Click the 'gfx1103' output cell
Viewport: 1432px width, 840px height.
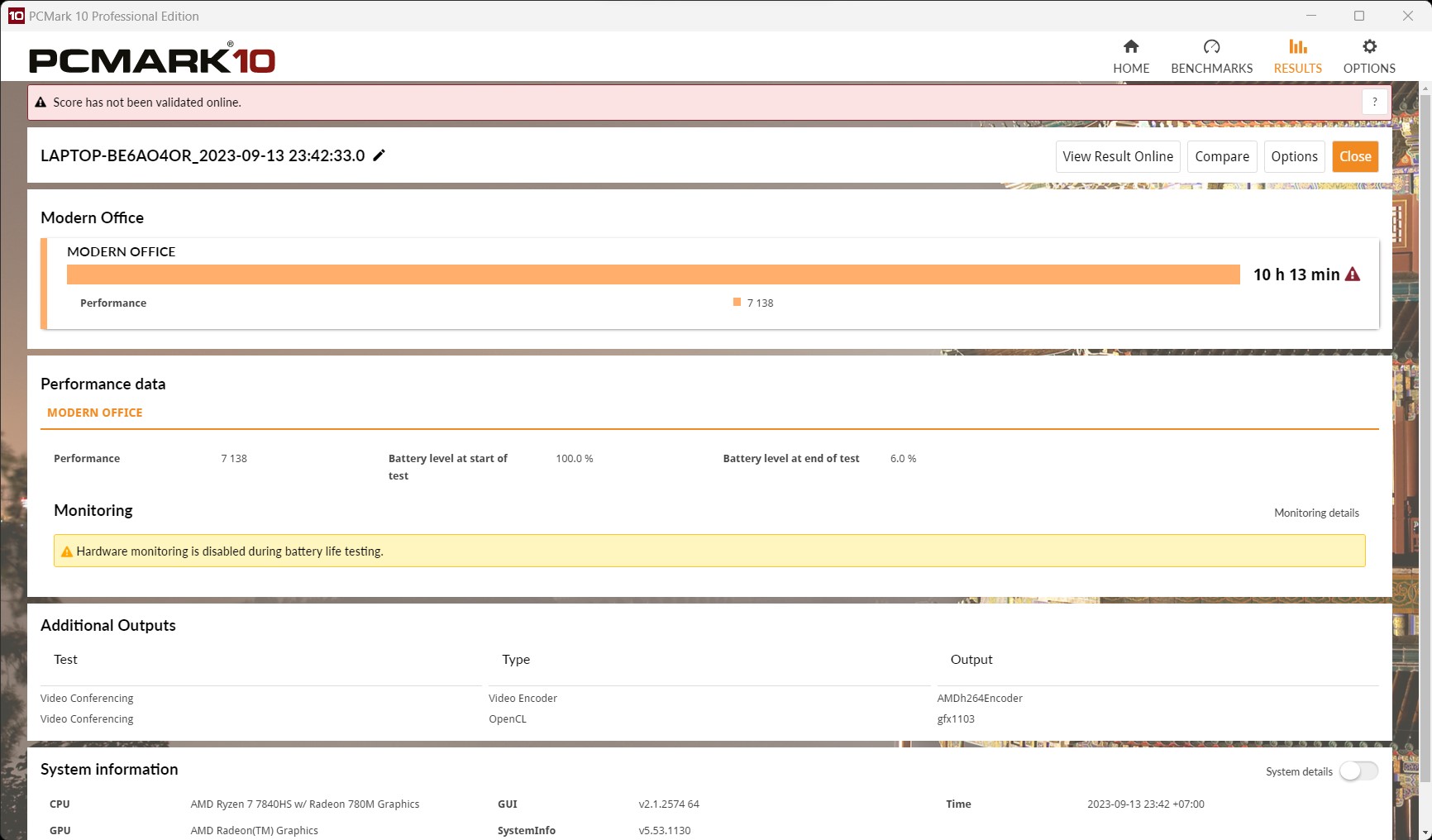click(x=956, y=718)
